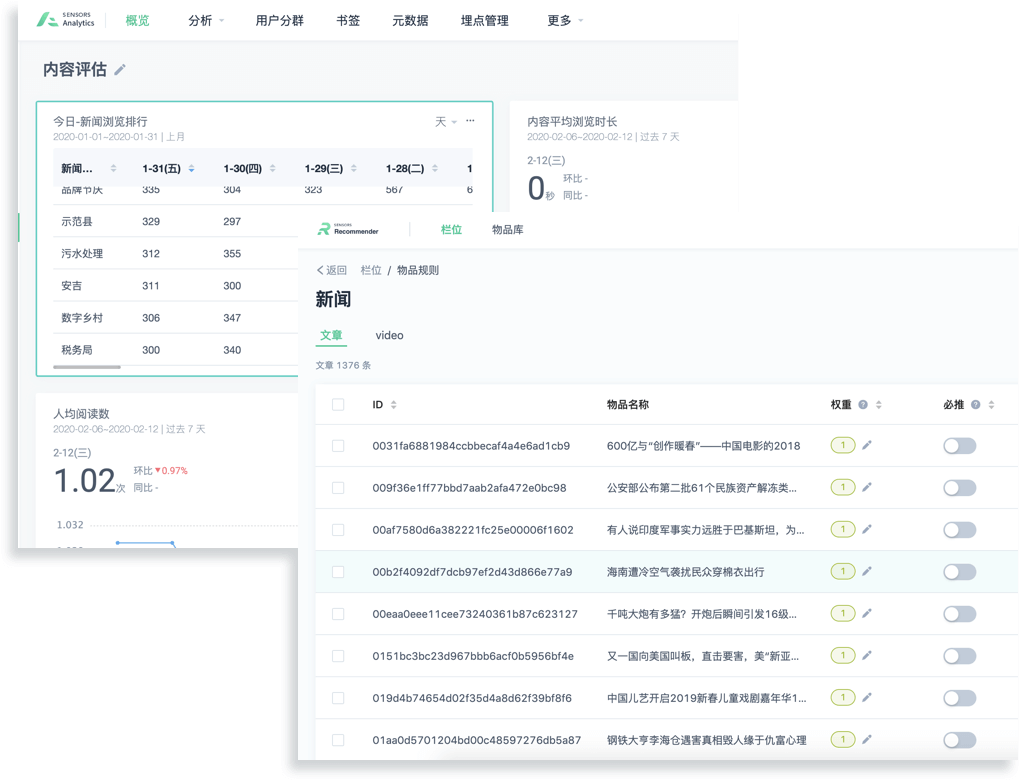This screenshot has width=1020, height=780.
Task: Sort the table by ID column arrows
Action: click(393, 405)
